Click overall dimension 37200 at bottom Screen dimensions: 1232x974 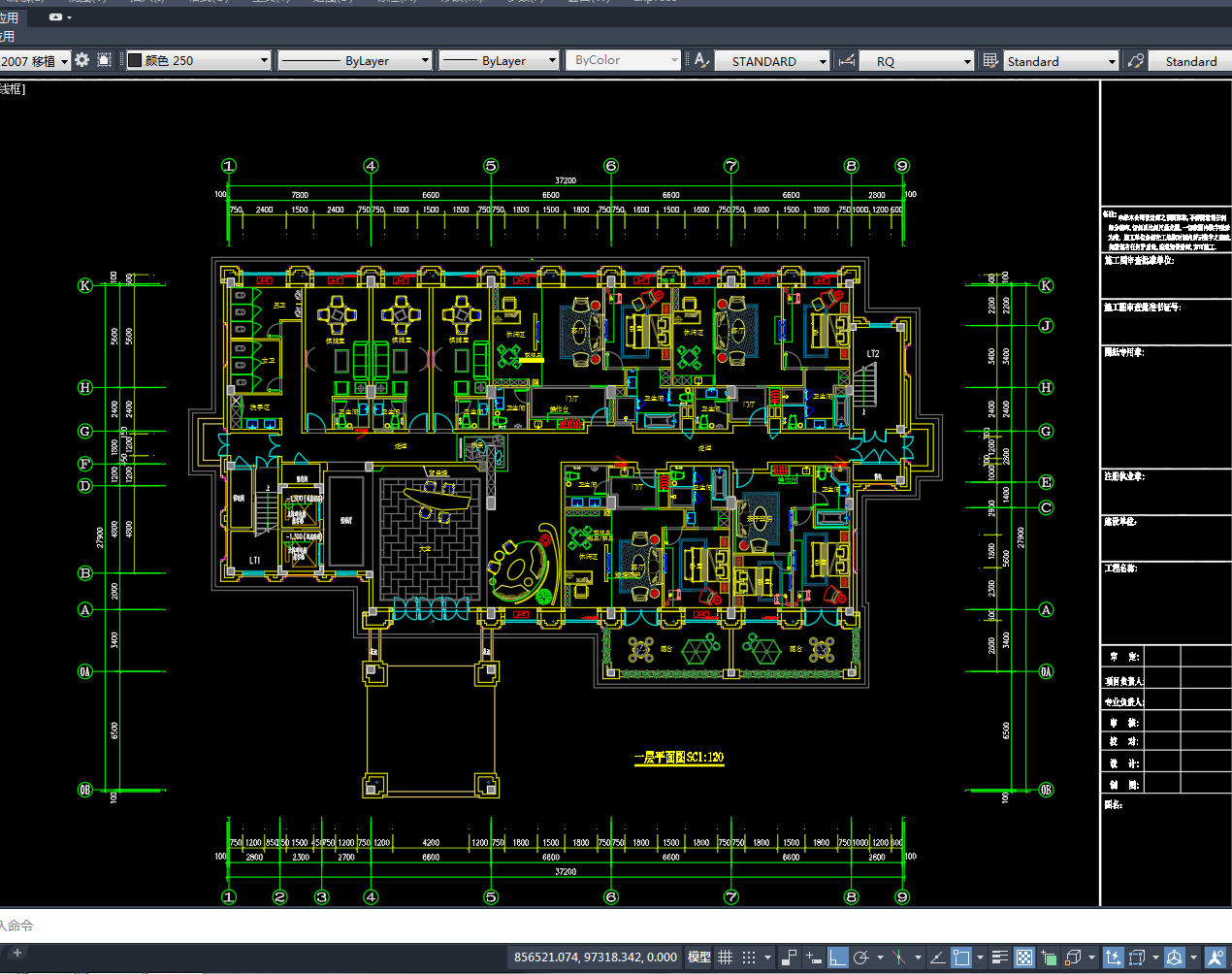click(566, 871)
